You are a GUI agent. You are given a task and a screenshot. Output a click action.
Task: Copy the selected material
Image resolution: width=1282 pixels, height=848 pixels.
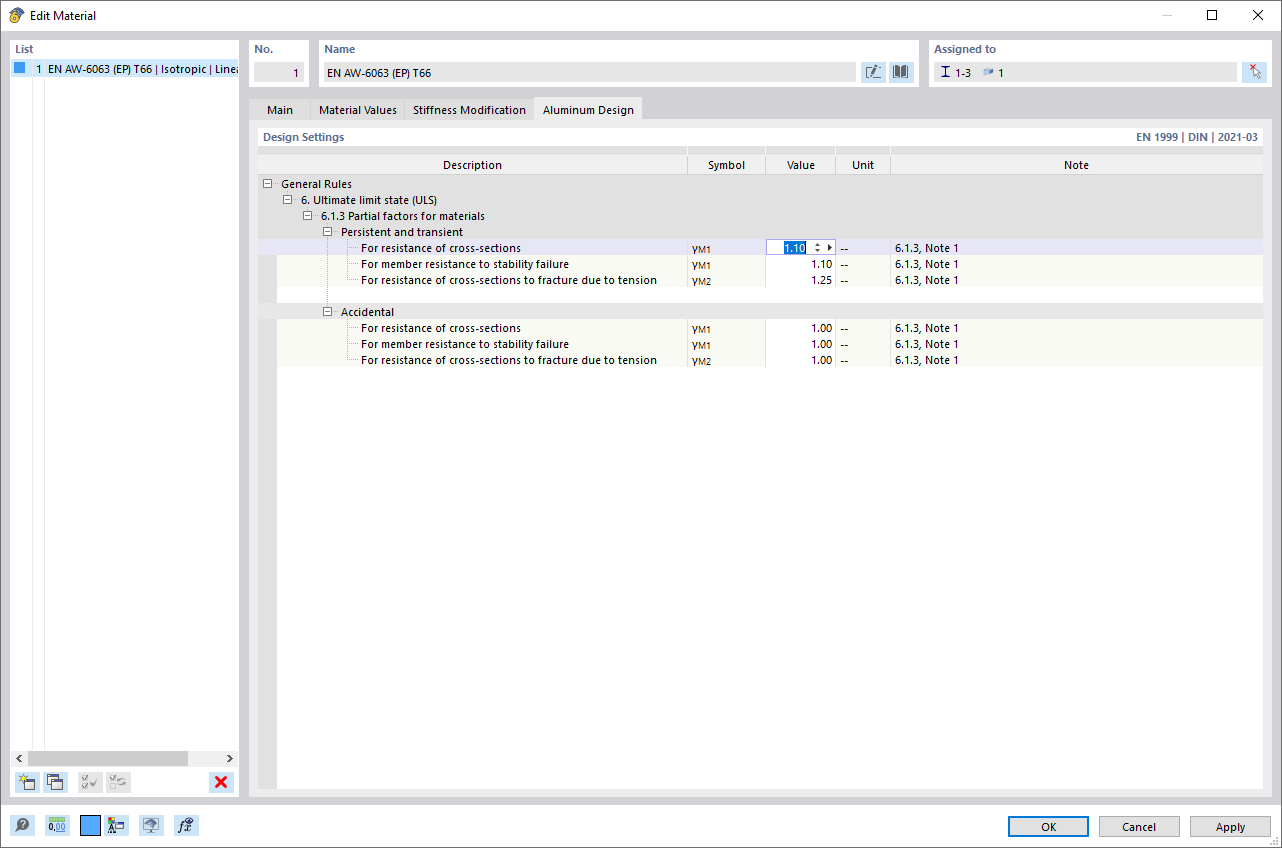56,782
